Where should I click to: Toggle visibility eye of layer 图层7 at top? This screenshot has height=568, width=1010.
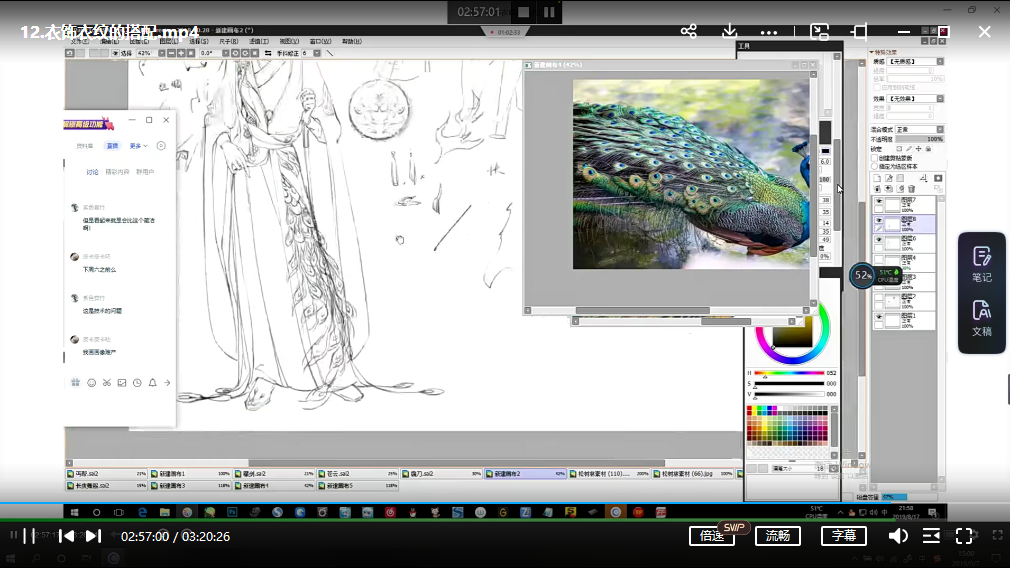pos(879,202)
